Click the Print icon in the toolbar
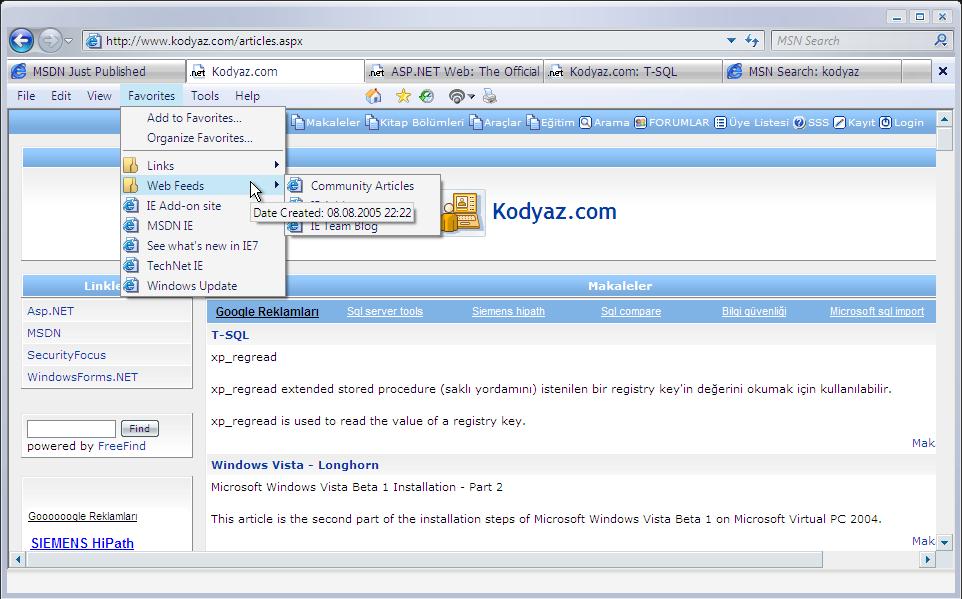The height and width of the screenshot is (599, 962). pyautogui.click(x=489, y=96)
